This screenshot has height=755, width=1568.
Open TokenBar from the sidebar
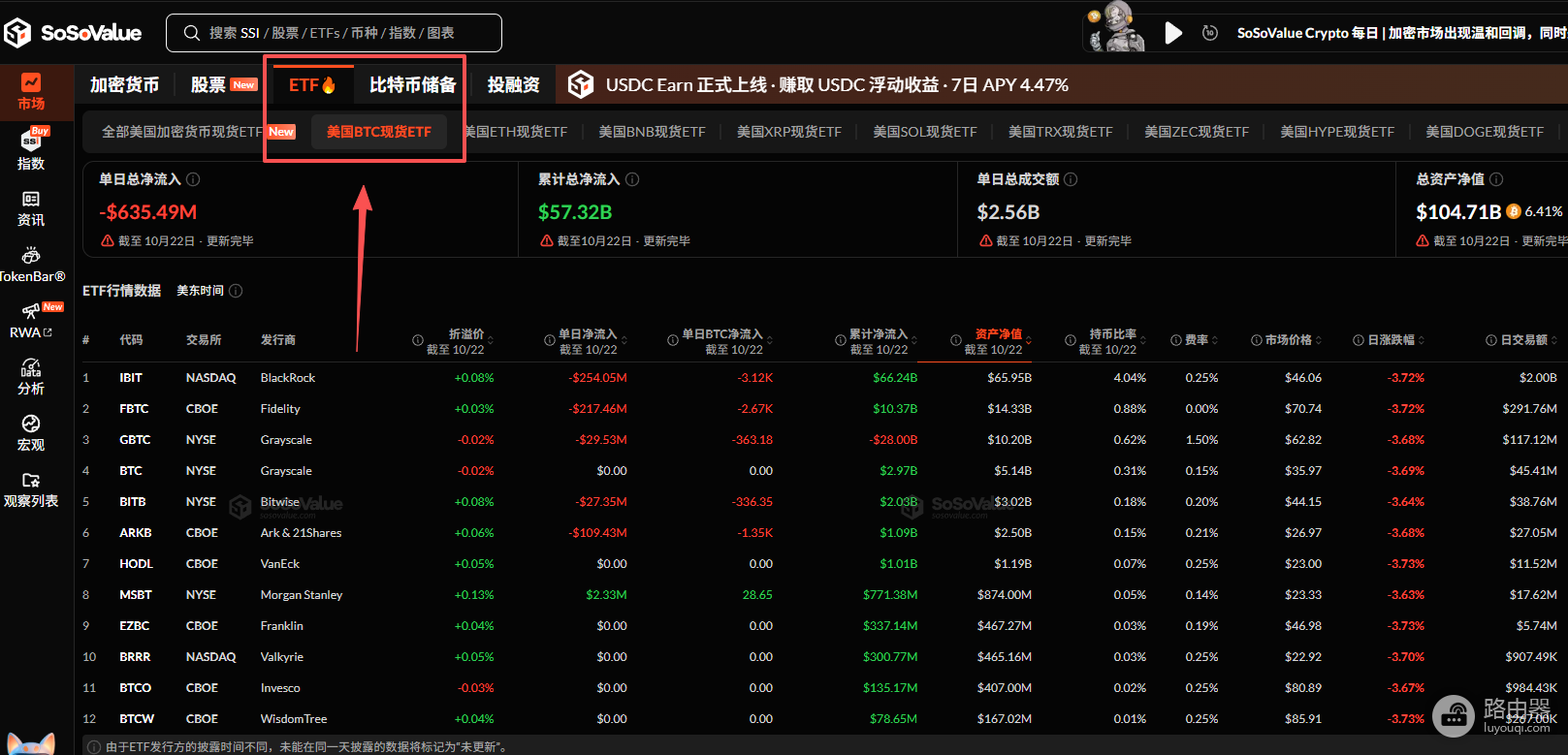[31, 266]
